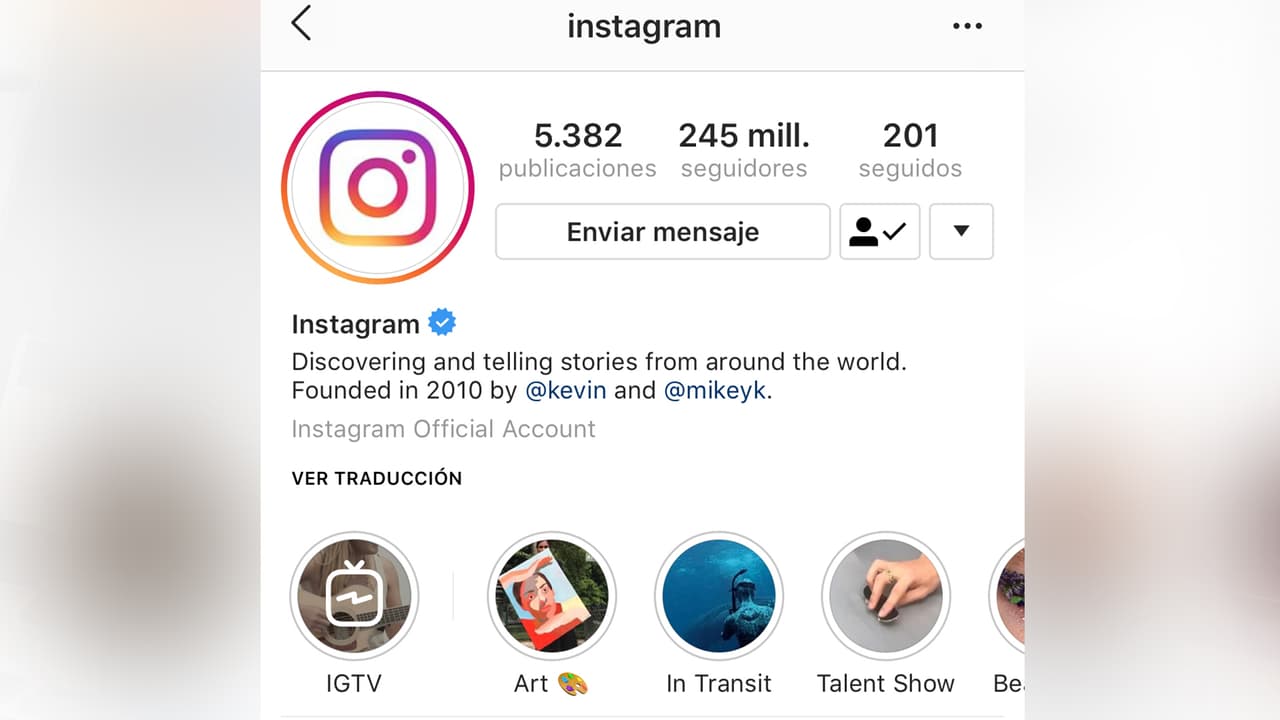View the 201 seguidos list
Screen dimensions: 1280x720
pyautogui.click(x=910, y=150)
